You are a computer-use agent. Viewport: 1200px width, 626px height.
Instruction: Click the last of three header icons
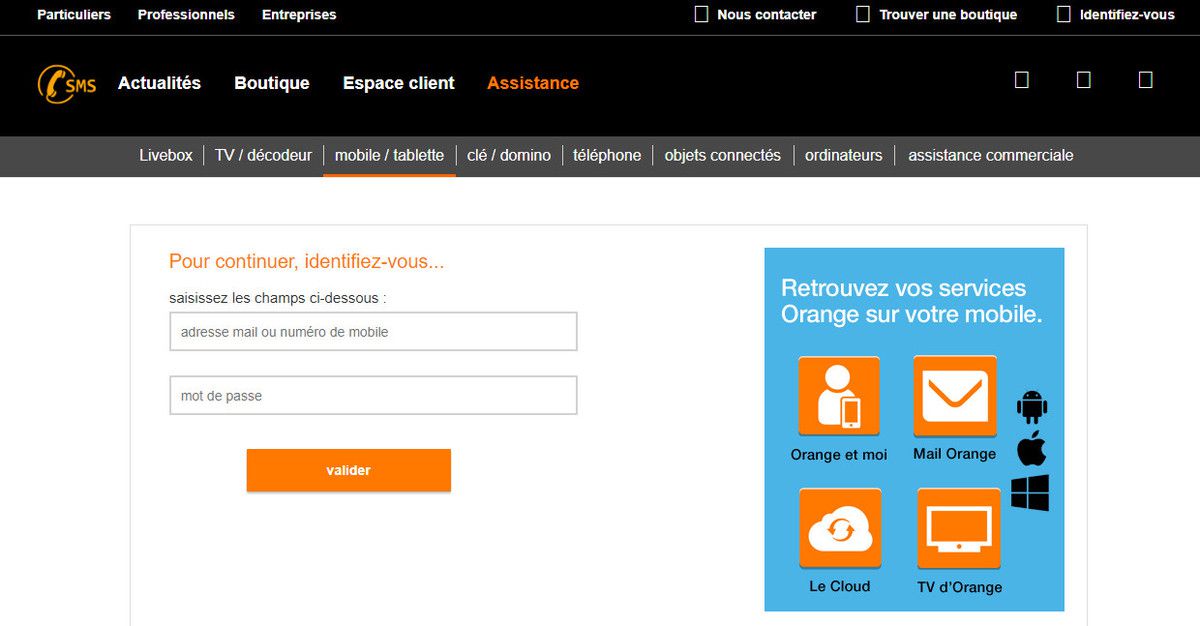(x=1146, y=80)
